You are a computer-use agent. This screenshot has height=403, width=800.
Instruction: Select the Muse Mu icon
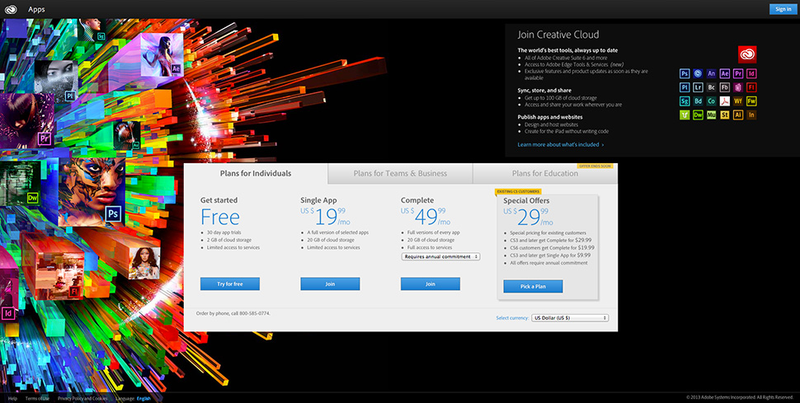[711, 115]
